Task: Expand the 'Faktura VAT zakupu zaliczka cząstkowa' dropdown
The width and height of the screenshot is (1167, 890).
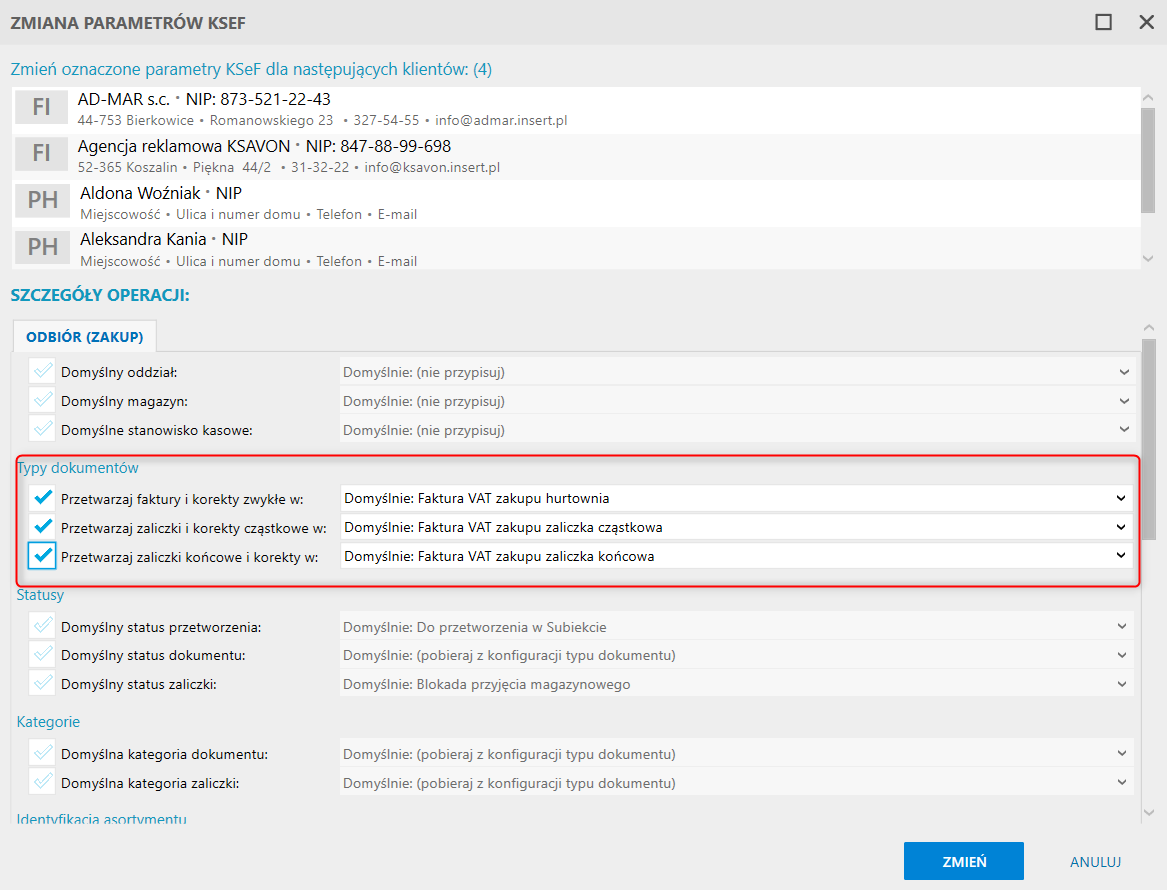Action: coord(1121,527)
